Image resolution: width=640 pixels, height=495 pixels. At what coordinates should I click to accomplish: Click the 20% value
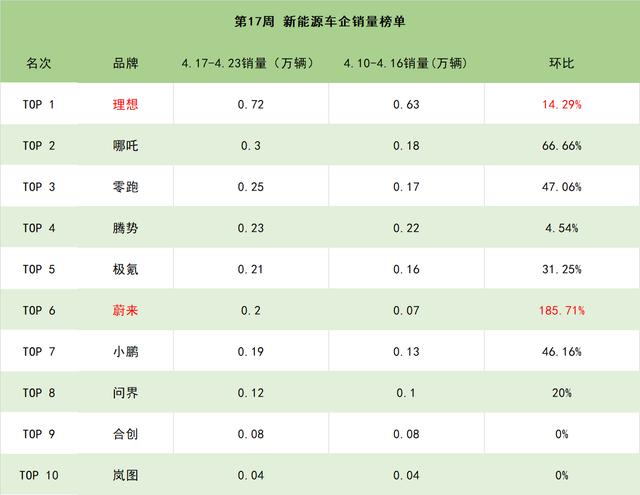[562, 393]
